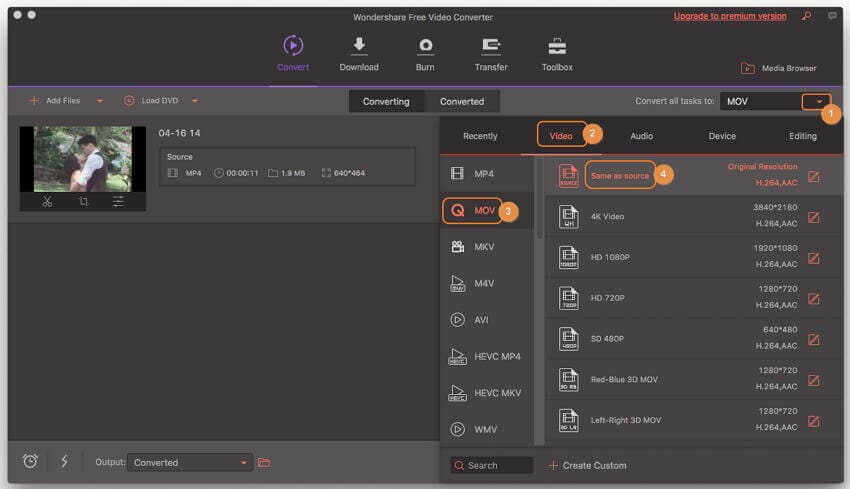
Task: Click Create Custom button
Action: point(588,465)
